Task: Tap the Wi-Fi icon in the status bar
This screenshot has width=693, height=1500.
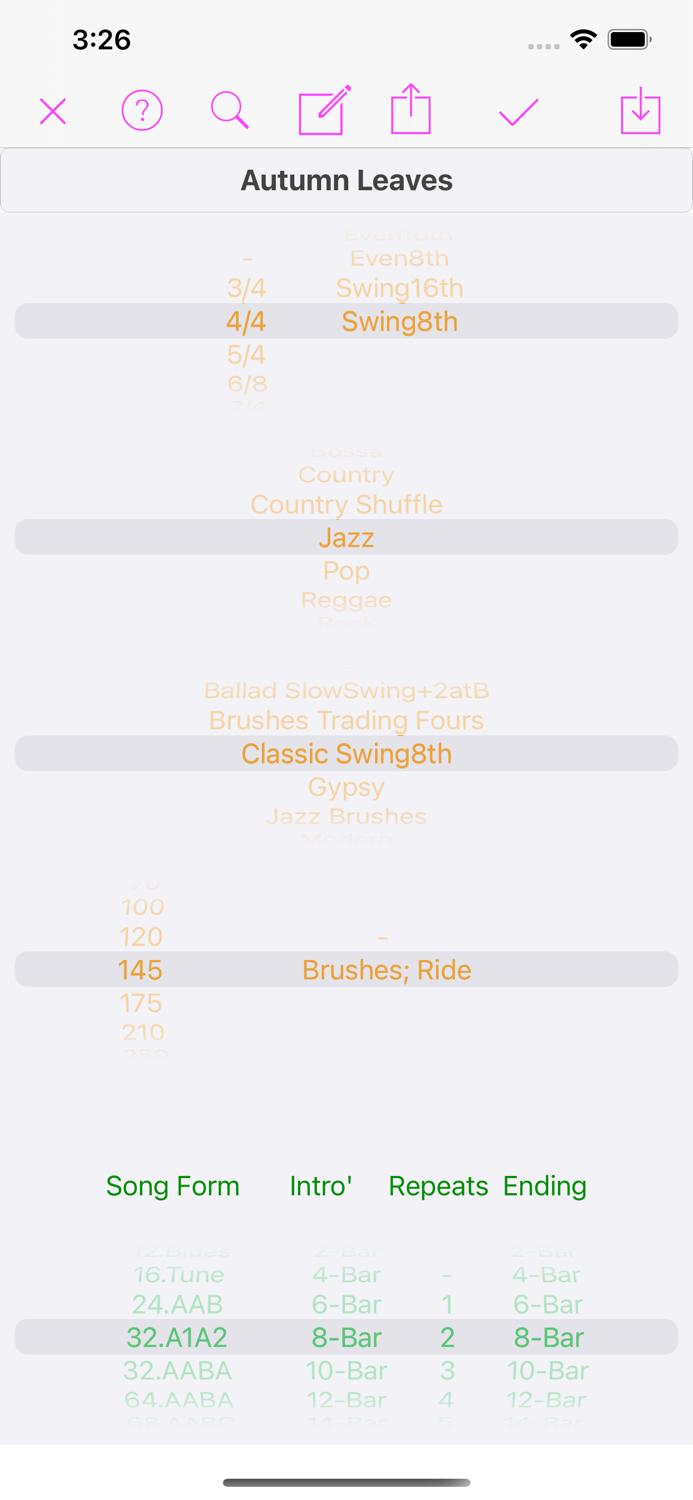Action: tap(583, 40)
